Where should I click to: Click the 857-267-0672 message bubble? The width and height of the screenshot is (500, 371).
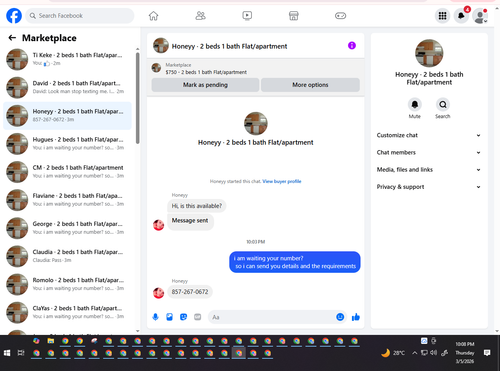[190, 292]
